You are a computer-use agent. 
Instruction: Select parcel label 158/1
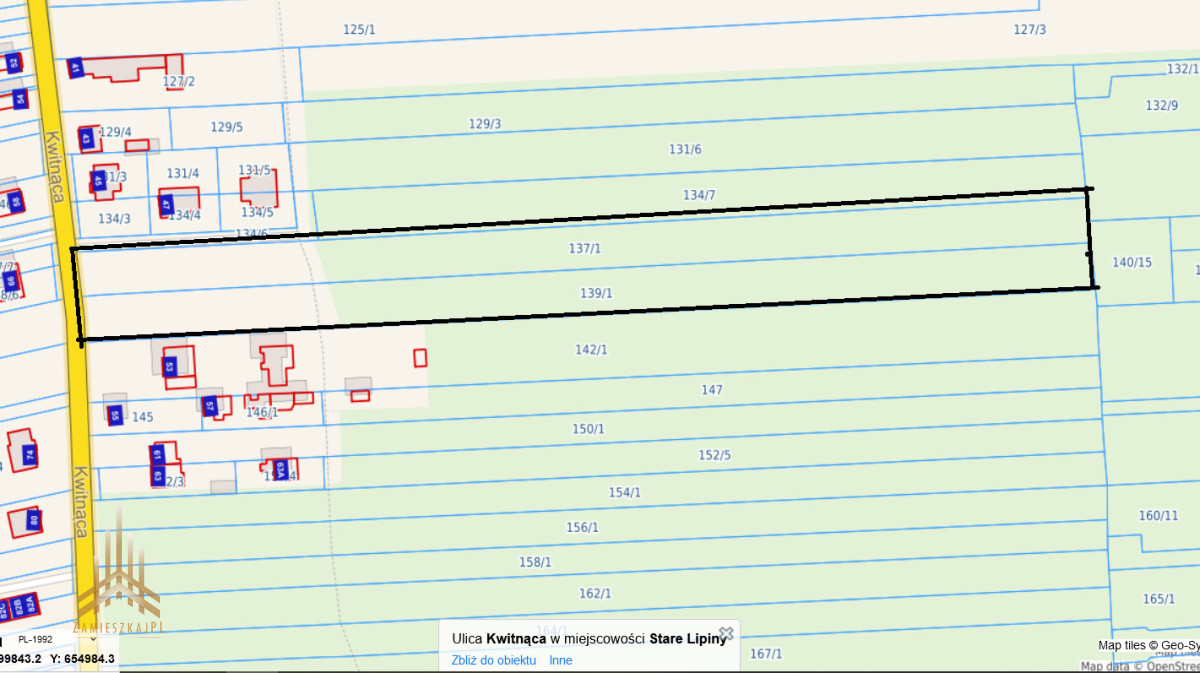[535, 563]
